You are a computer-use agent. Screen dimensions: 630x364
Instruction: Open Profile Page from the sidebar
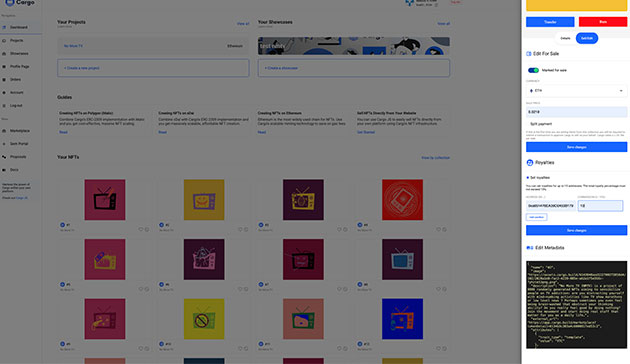click(x=19, y=67)
